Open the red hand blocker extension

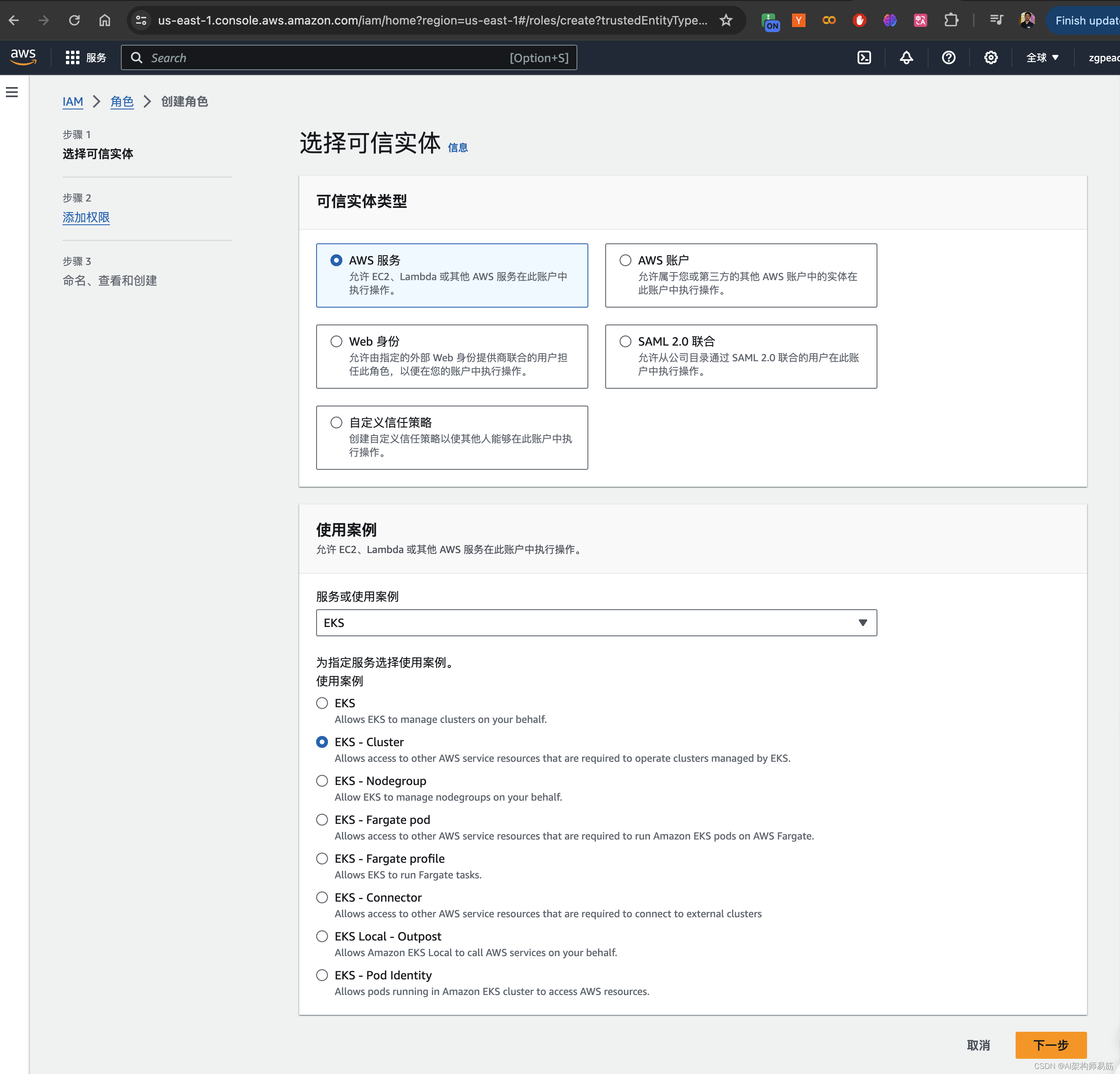point(859,21)
